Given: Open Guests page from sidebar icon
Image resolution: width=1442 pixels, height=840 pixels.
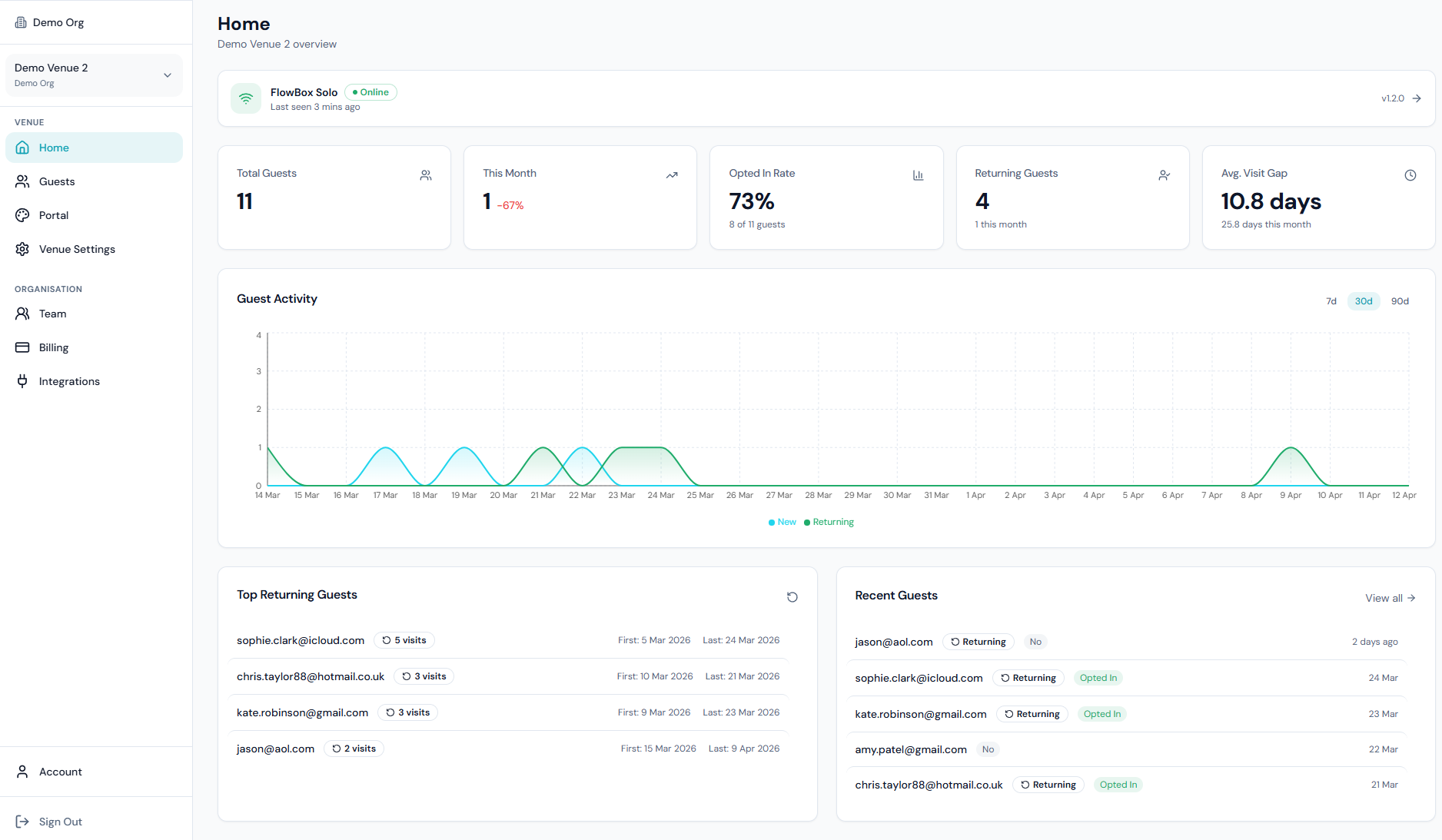Looking at the screenshot, I should click(22, 181).
